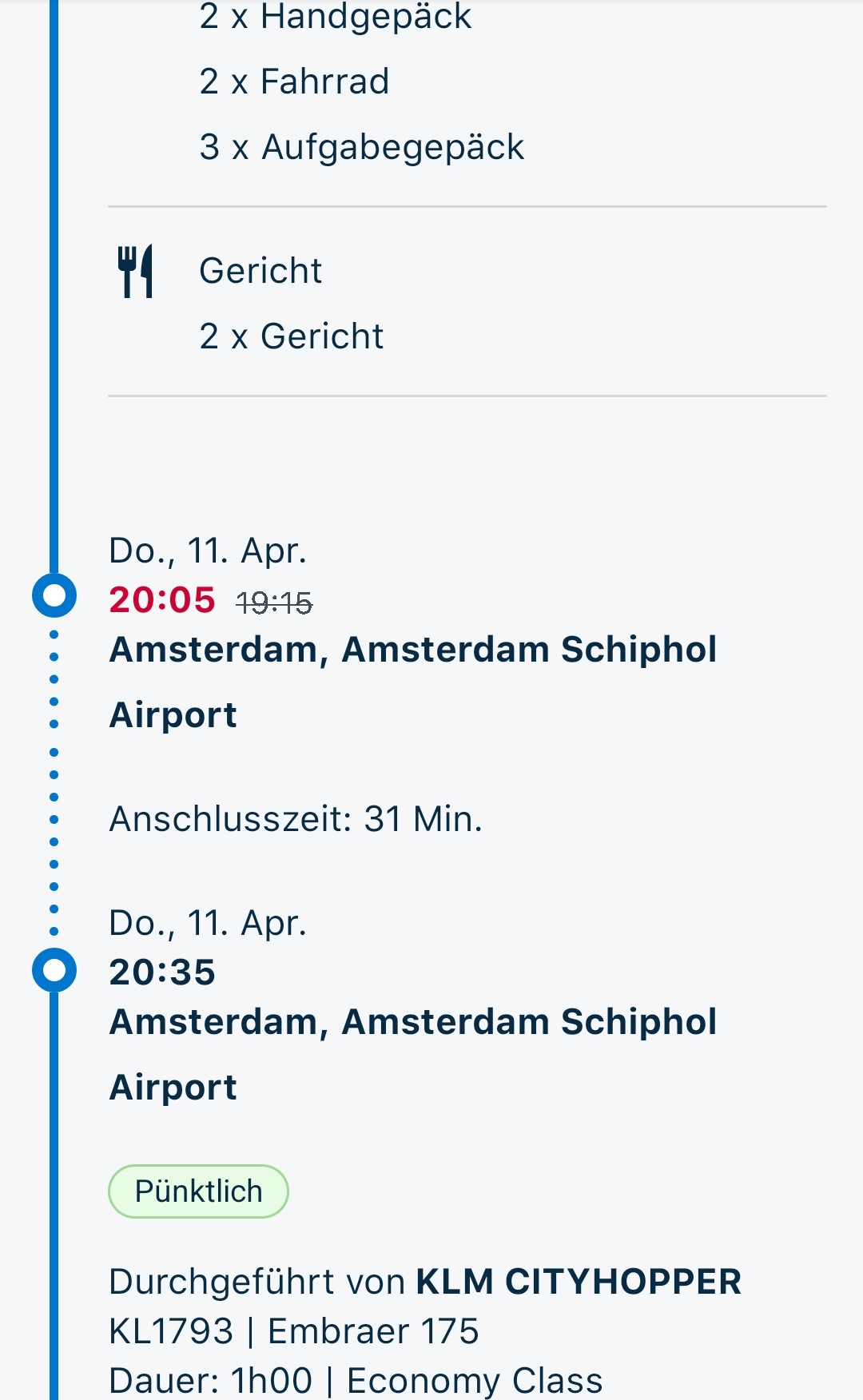
Task: Expand the 3 x Aufgabegepäck entry
Action: pos(361,146)
